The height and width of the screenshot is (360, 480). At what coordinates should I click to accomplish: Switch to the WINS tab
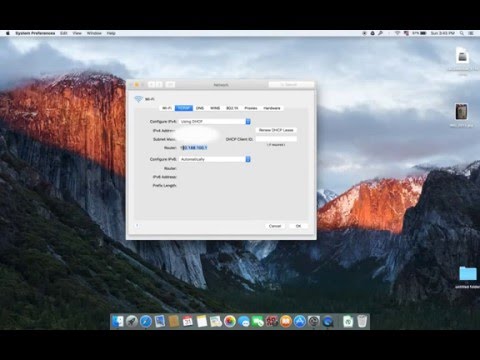215,108
